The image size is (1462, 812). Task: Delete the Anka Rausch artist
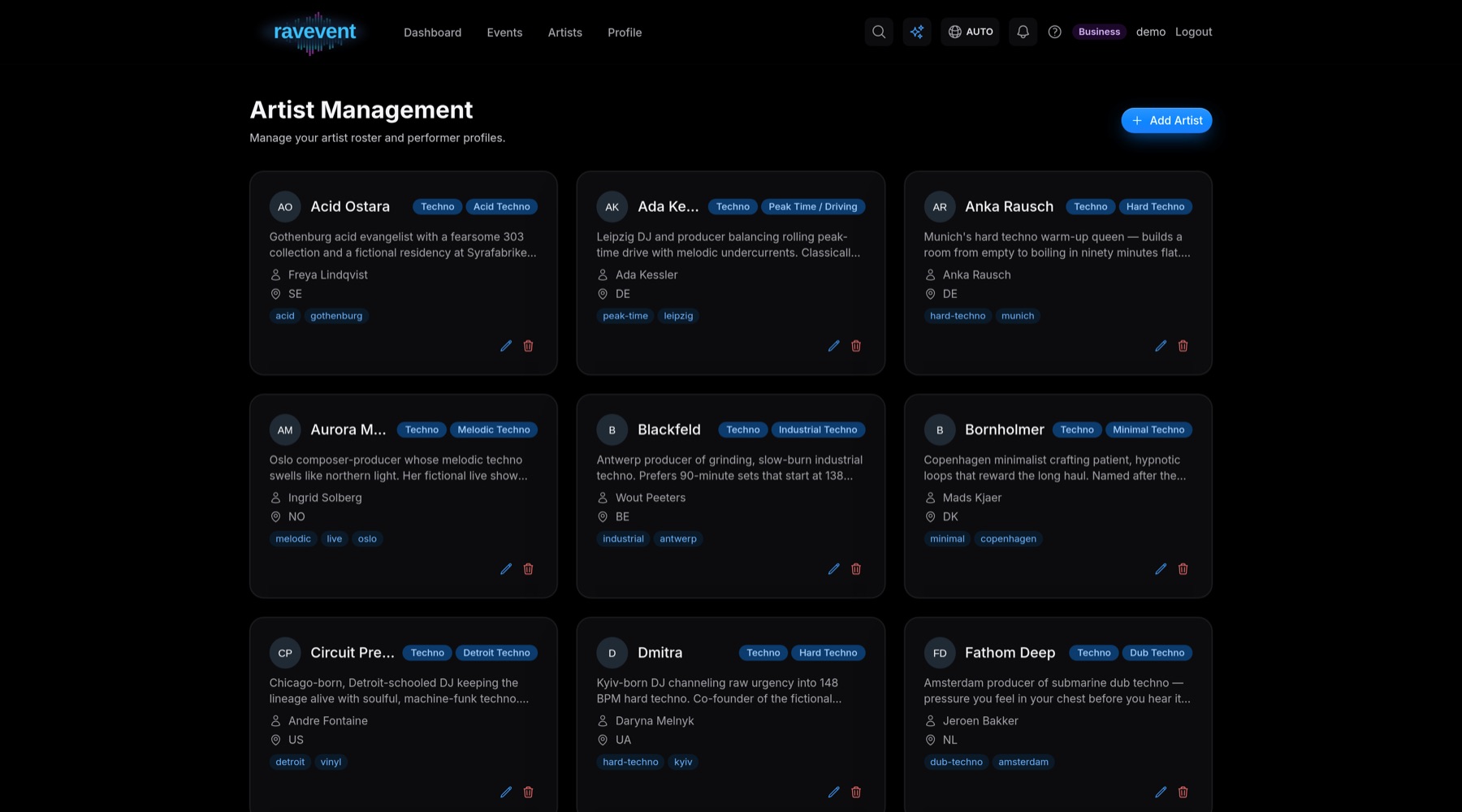[x=1183, y=346]
